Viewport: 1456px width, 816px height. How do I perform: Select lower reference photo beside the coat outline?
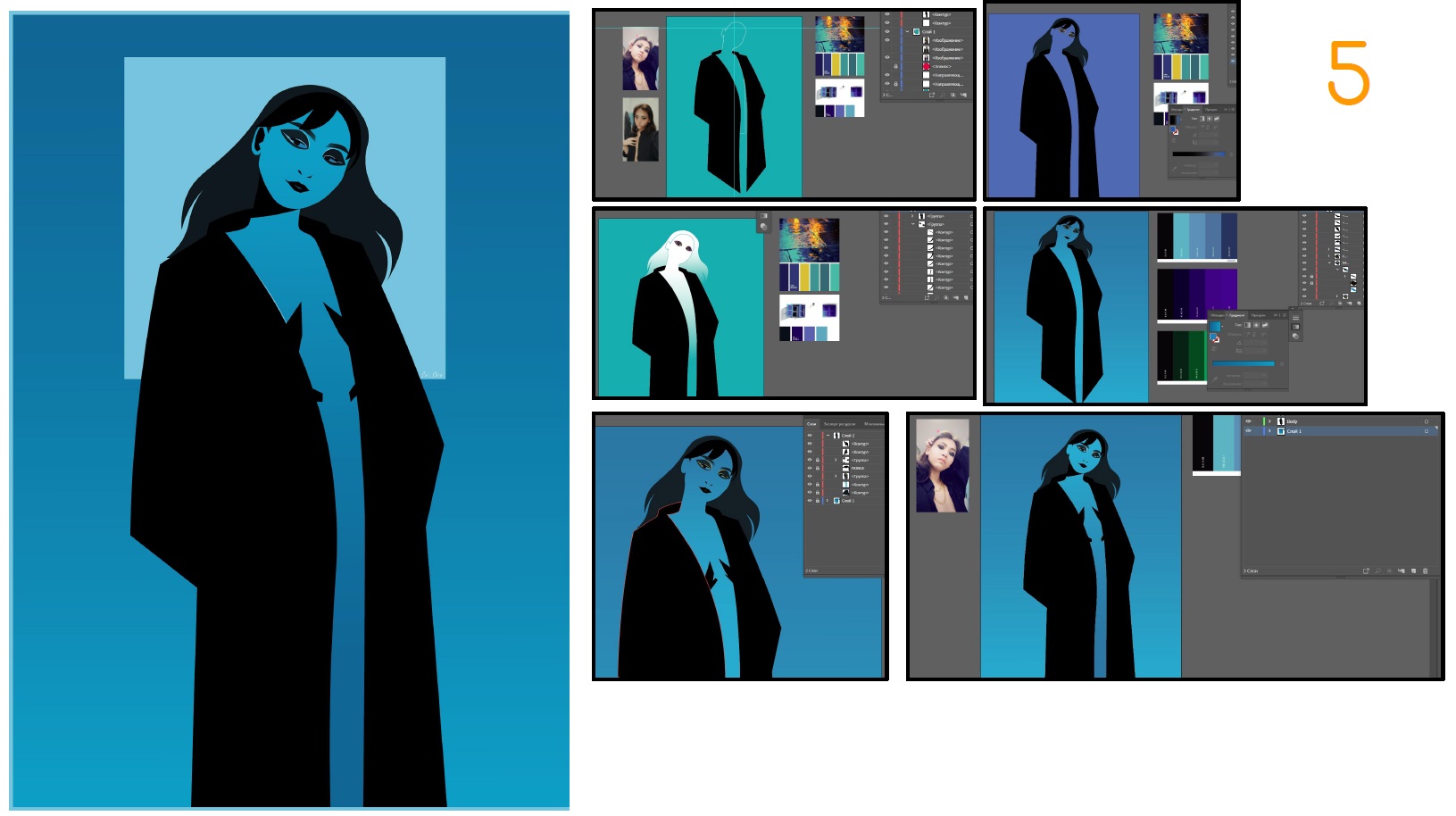tap(640, 129)
